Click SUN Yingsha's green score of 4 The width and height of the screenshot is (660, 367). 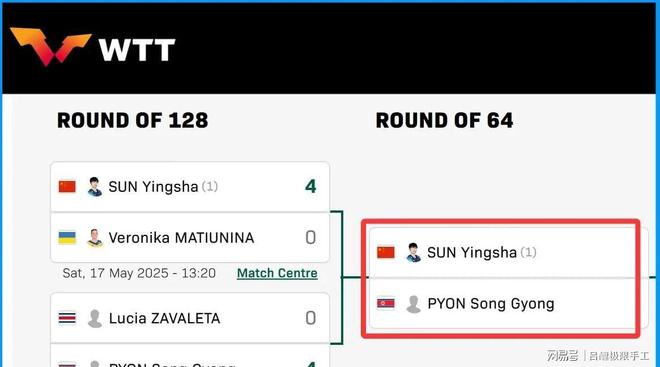click(x=311, y=186)
